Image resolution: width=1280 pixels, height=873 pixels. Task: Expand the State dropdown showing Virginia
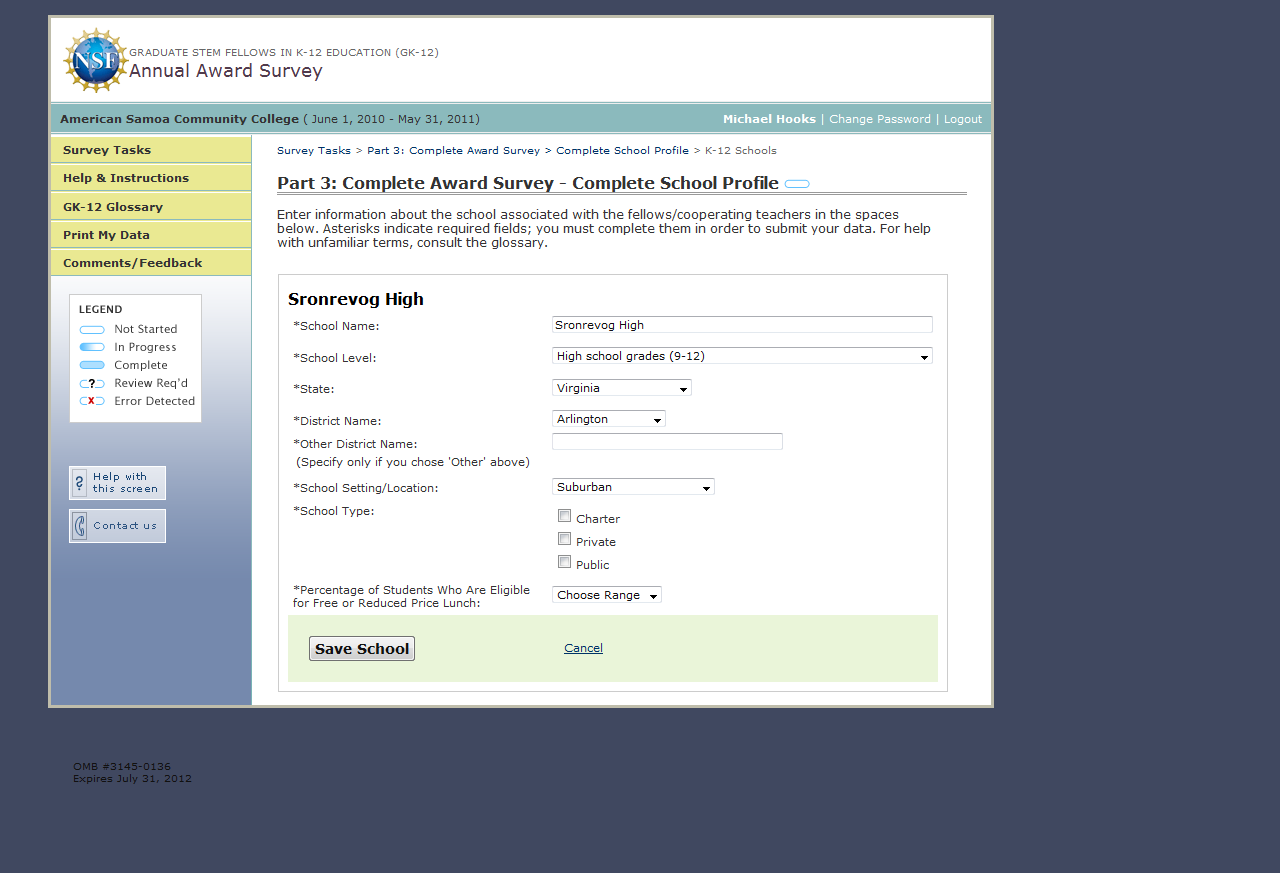(621, 388)
